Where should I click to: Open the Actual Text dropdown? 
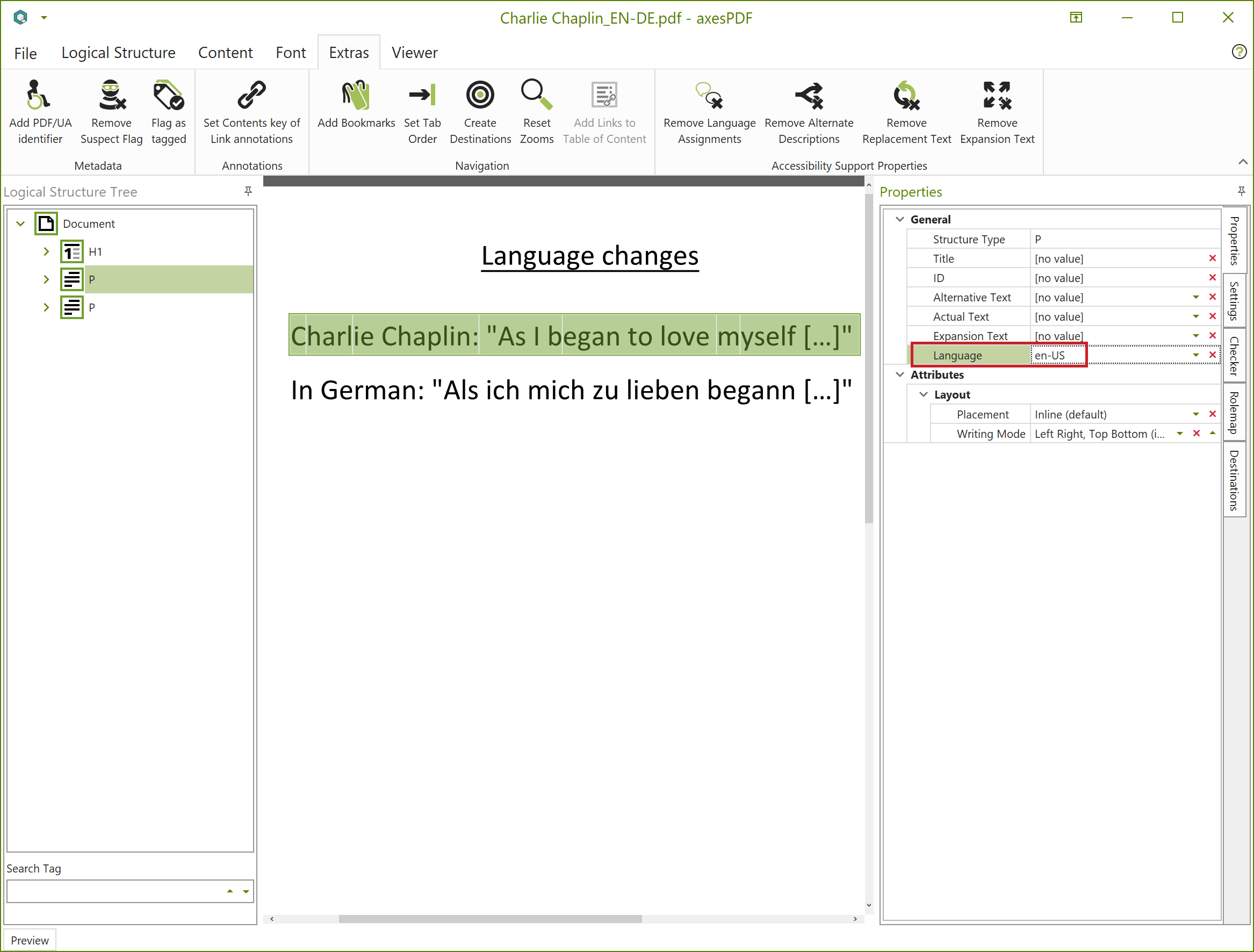1195,316
